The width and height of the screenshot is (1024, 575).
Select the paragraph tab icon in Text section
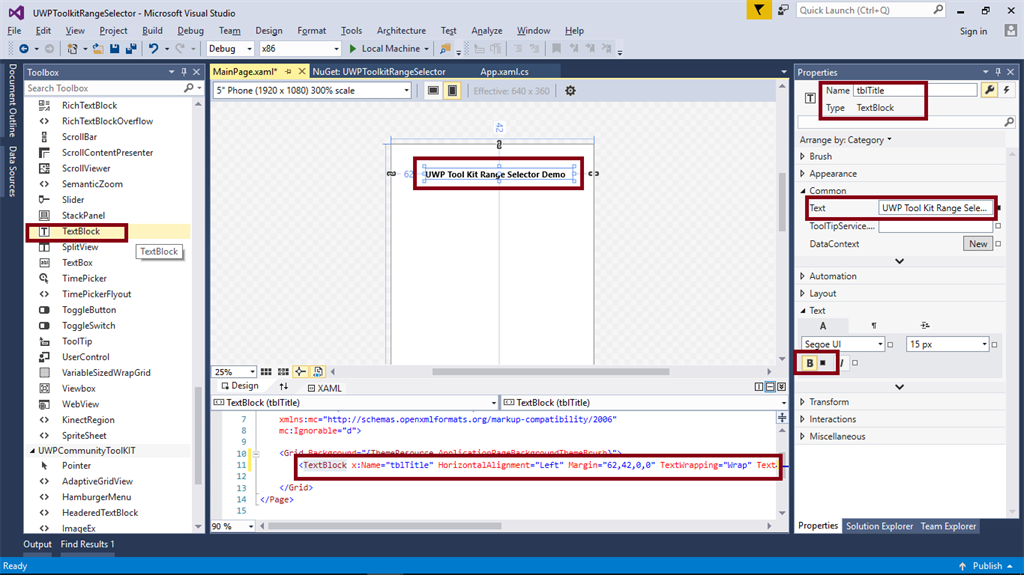874,325
